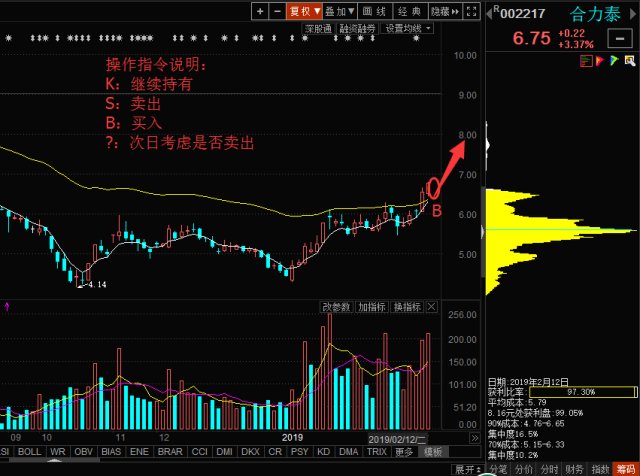Open 更多 more indicators tab
Viewport: 640px width, 476px height.
pos(404,452)
